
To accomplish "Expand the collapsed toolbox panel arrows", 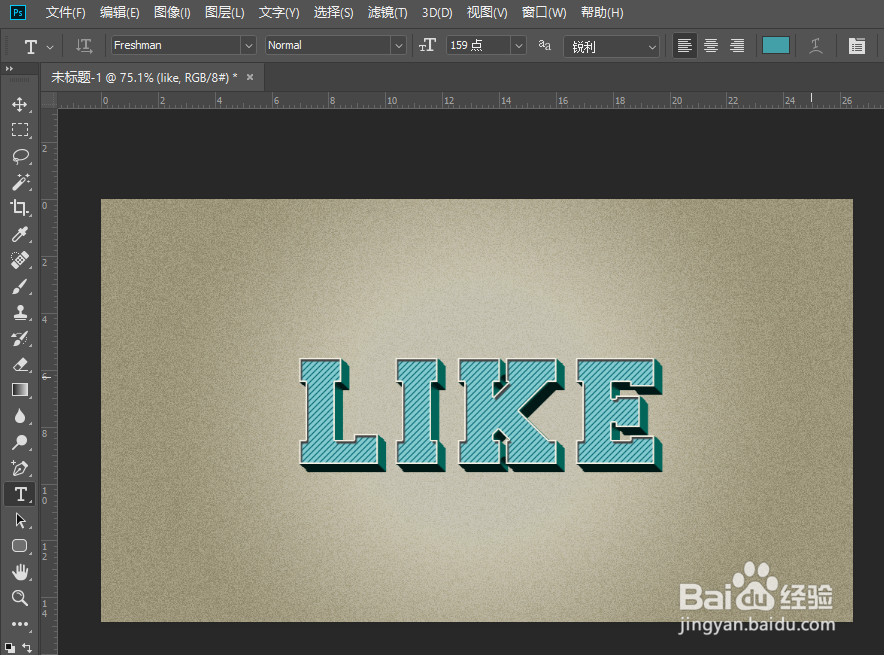I will [9, 69].
